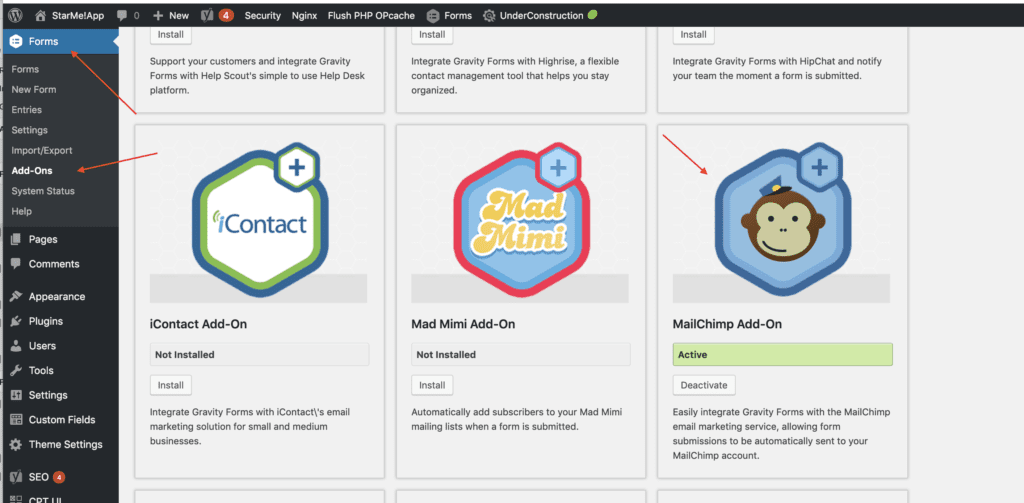Install the HipChat add-on
The width and height of the screenshot is (1024, 503).
[x=694, y=34]
